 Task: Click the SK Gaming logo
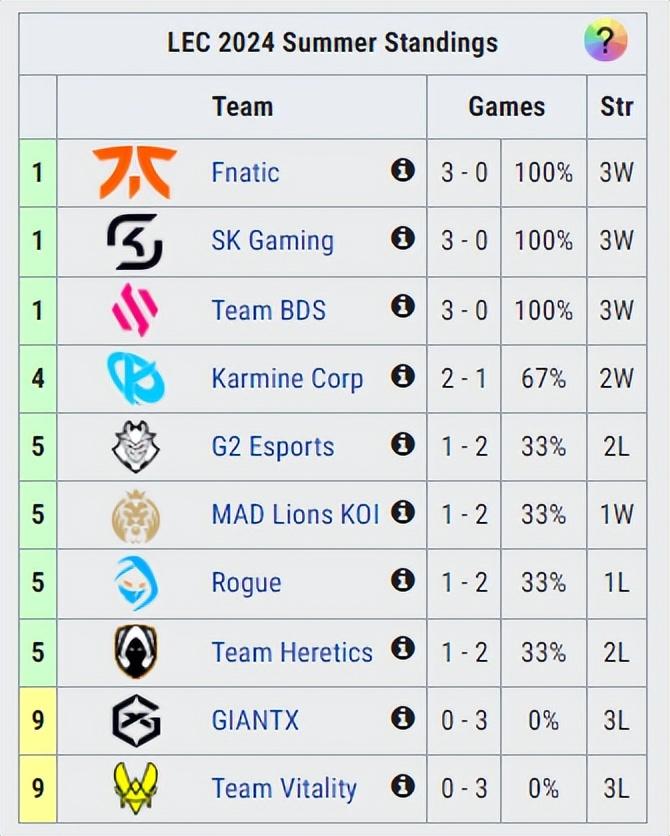[135, 241]
